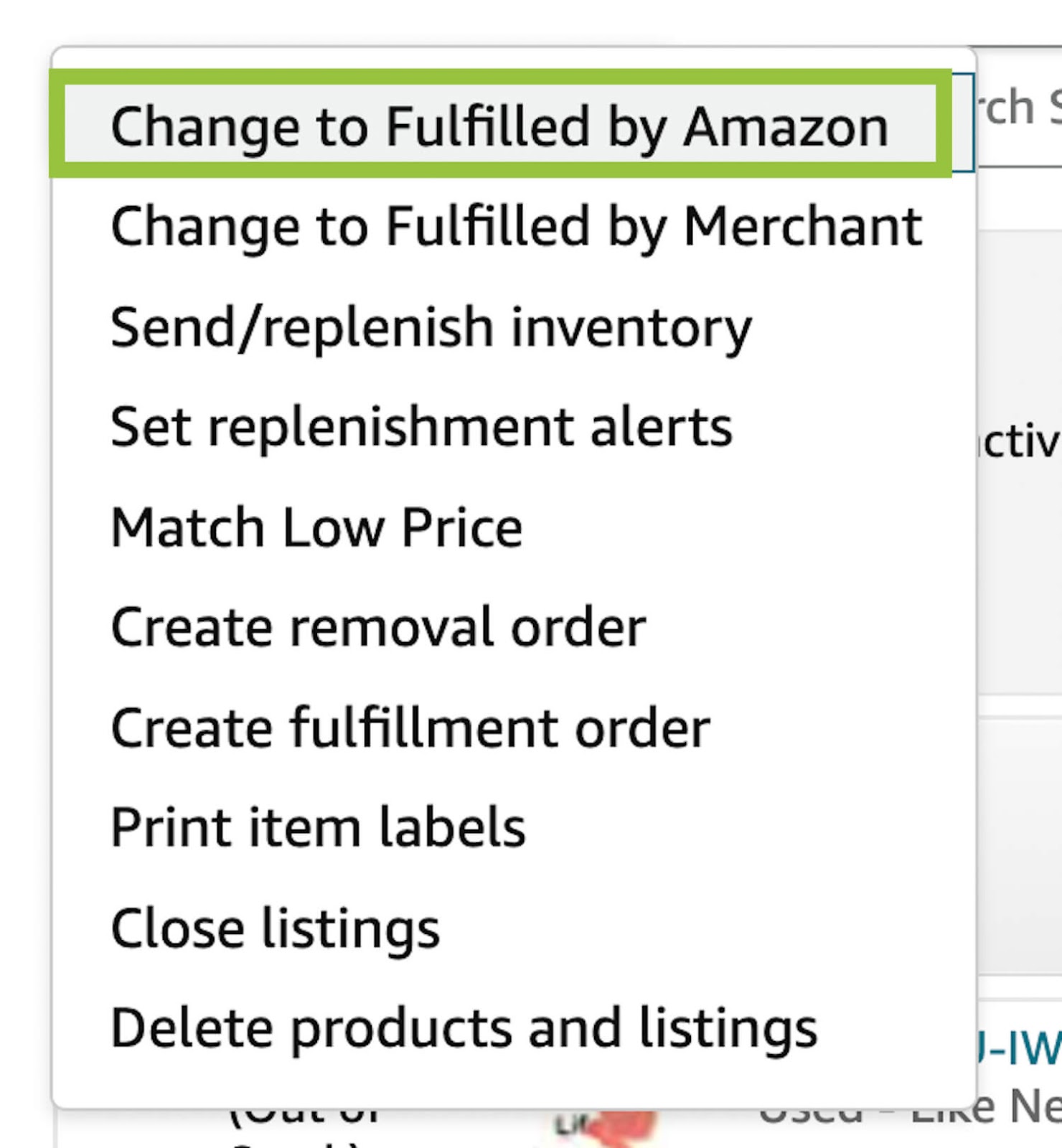1062x1148 pixels.
Task: Select Change to Fulfilled by Merchant option
Action: [x=516, y=227]
